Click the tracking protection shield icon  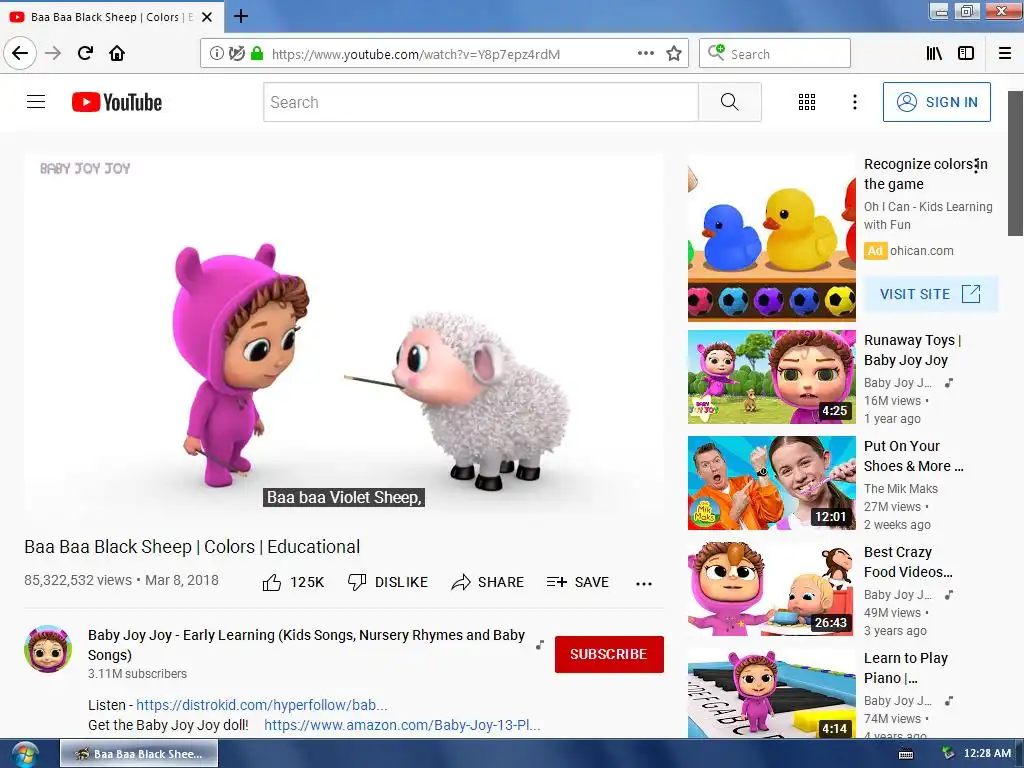tap(236, 54)
